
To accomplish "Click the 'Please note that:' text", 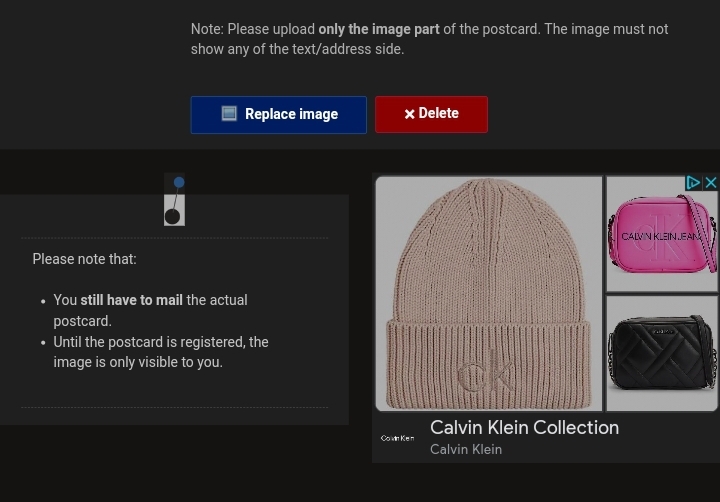I will (x=84, y=259).
